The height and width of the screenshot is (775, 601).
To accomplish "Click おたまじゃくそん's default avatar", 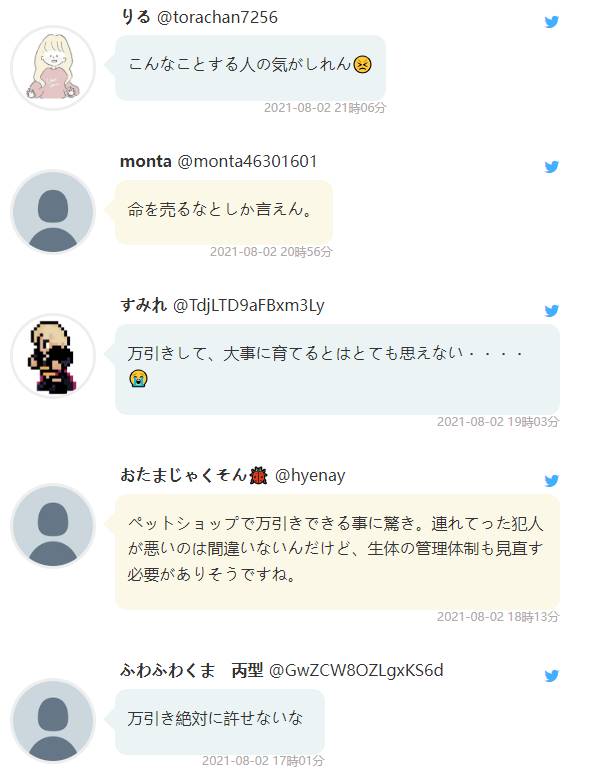I will coord(53,526).
